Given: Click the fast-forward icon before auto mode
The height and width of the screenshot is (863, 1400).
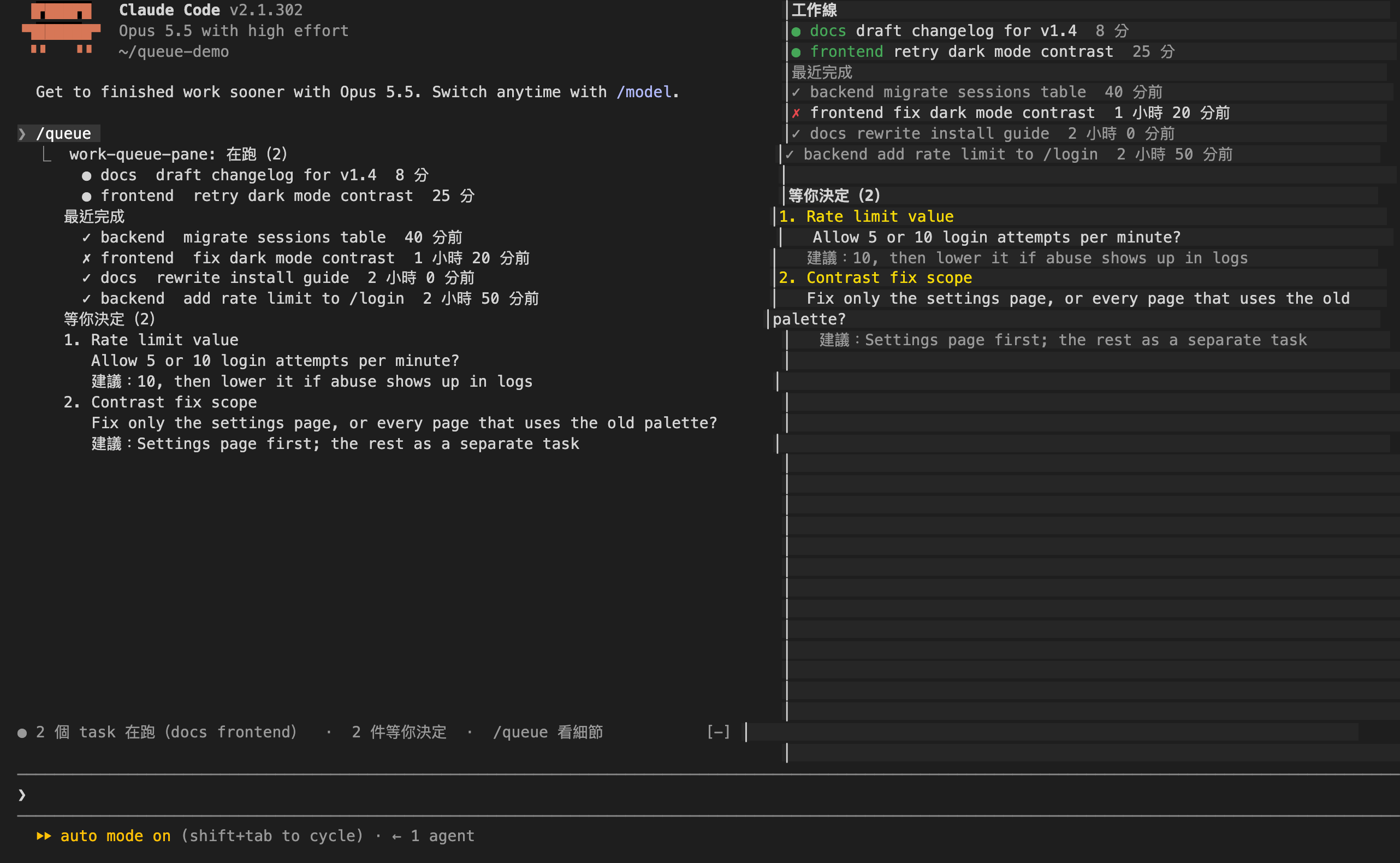Looking at the screenshot, I should pyautogui.click(x=43, y=836).
